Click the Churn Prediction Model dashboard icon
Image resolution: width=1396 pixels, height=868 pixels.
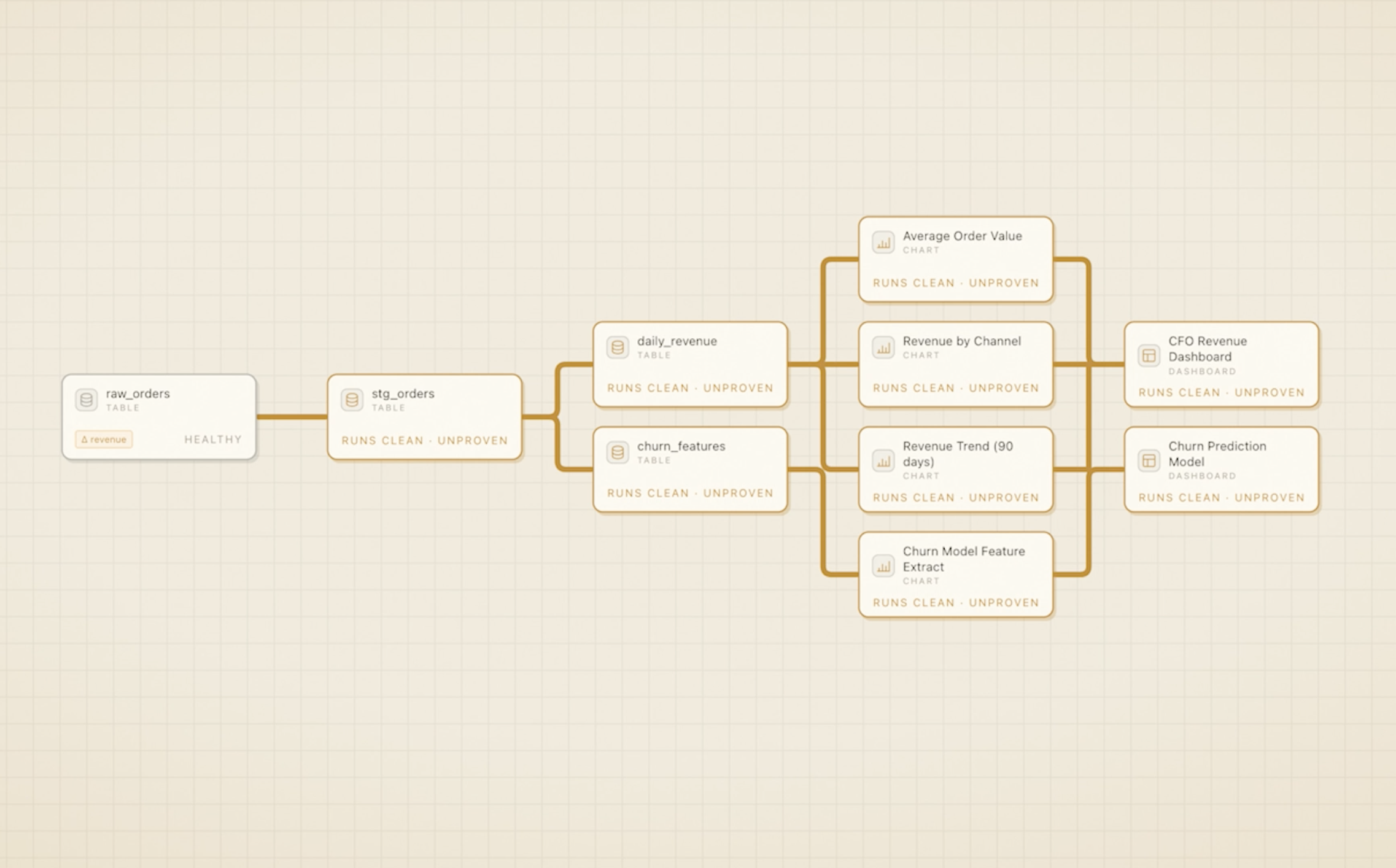pyautogui.click(x=1149, y=460)
